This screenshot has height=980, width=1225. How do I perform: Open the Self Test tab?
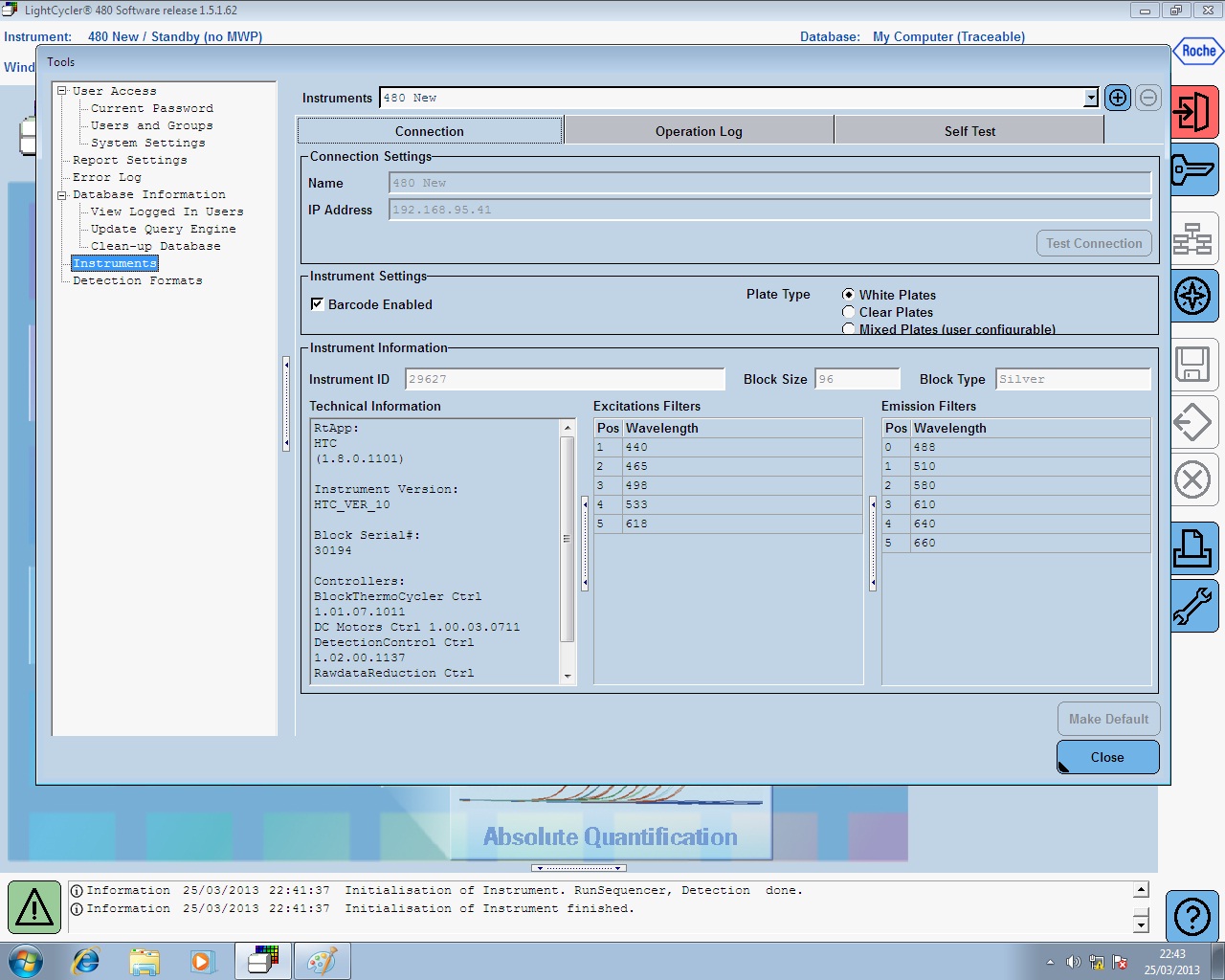click(969, 130)
